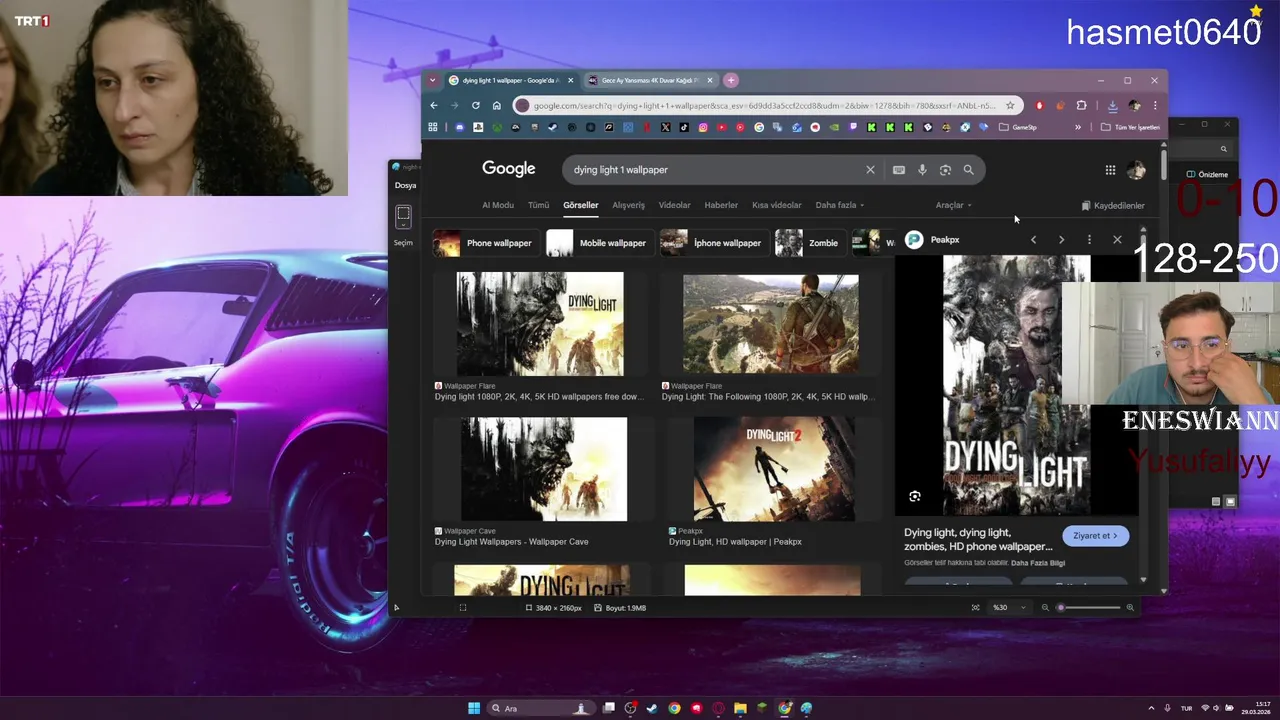Open Chrome extensions puzzle icon
Image resolution: width=1280 pixels, height=720 pixels.
pos(1081,105)
